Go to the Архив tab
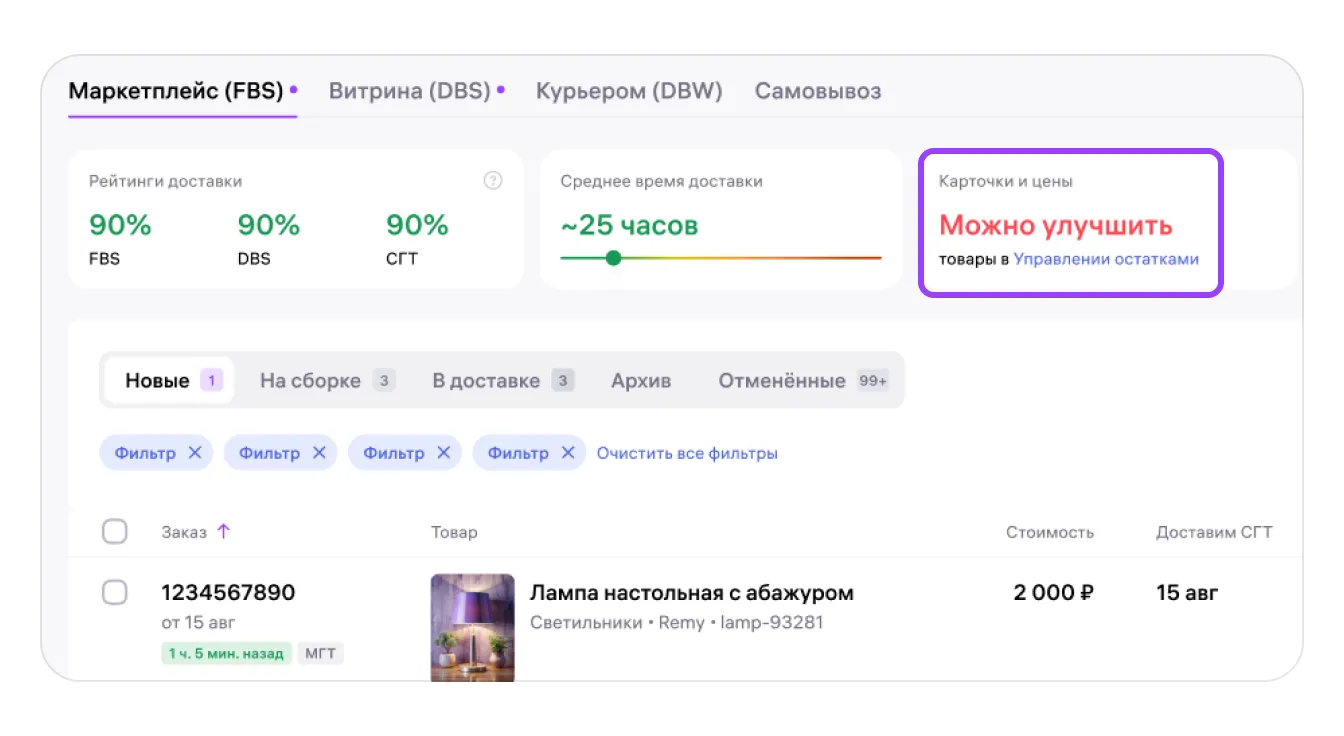The height and width of the screenshot is (736, 1344). pyautogui.click(x=641, y=381)
